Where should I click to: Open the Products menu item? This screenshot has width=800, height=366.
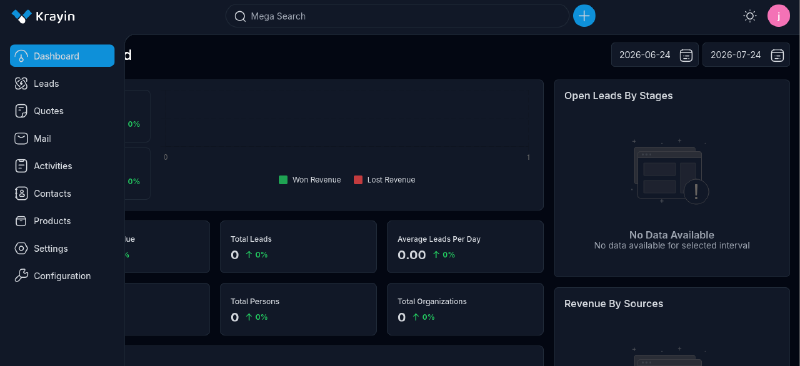pyautogui.click(x=62, y=221)
